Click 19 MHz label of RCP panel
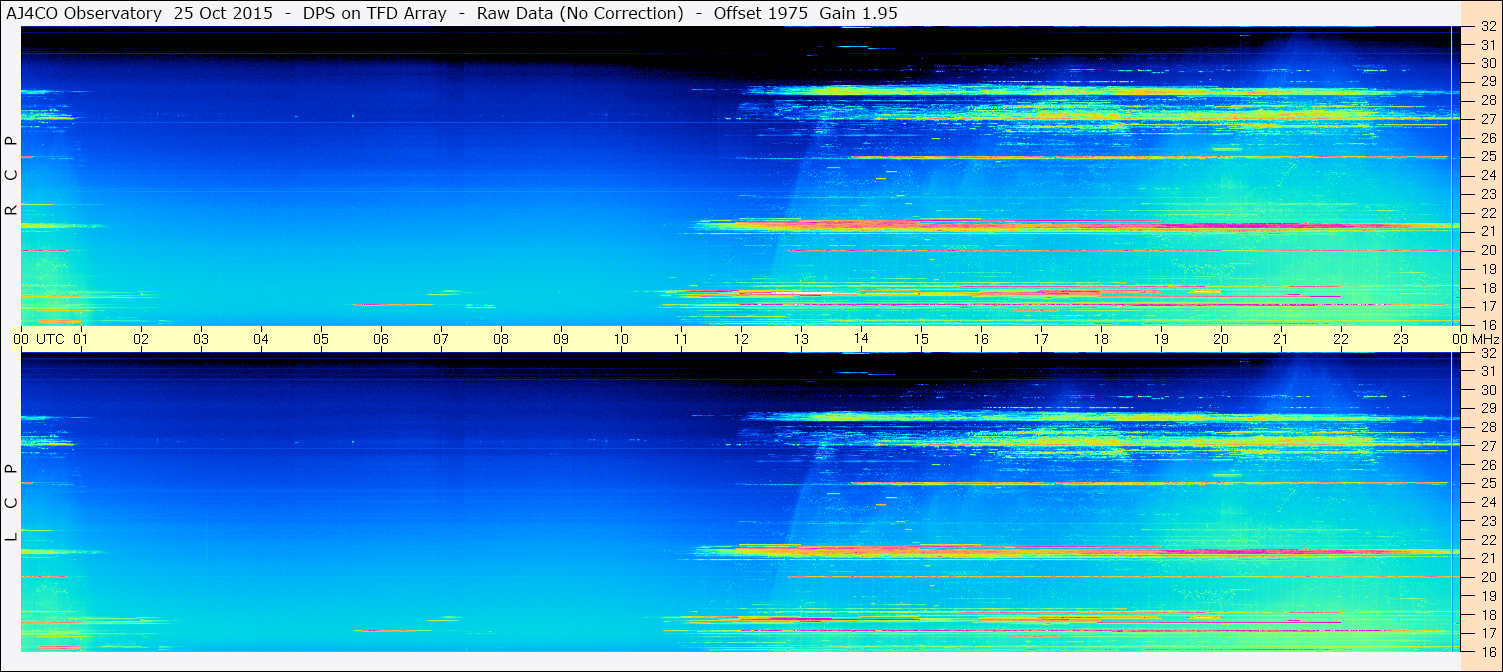 point(1488,269)
